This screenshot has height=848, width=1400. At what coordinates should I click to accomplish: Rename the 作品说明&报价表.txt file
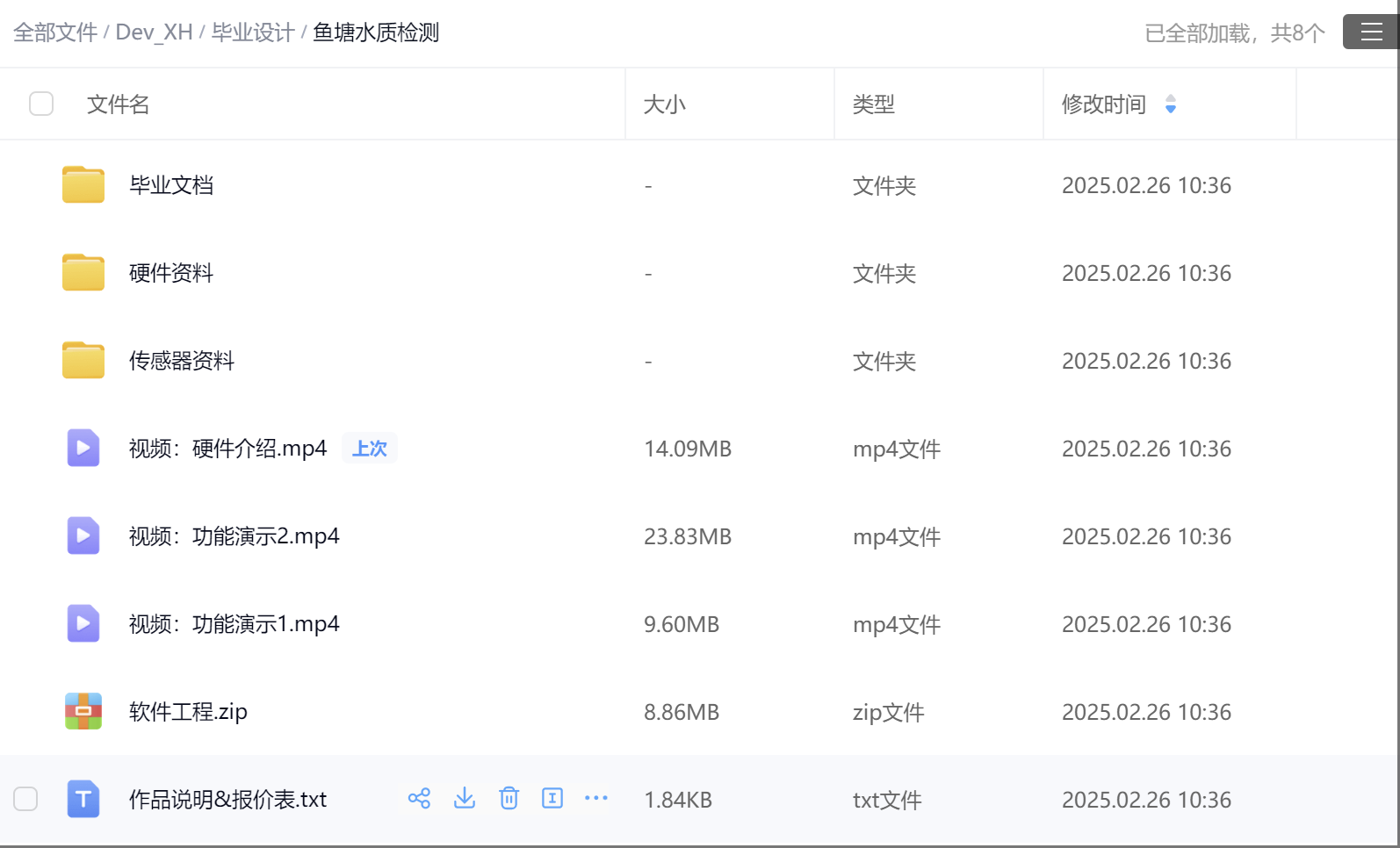click(552, 798)
